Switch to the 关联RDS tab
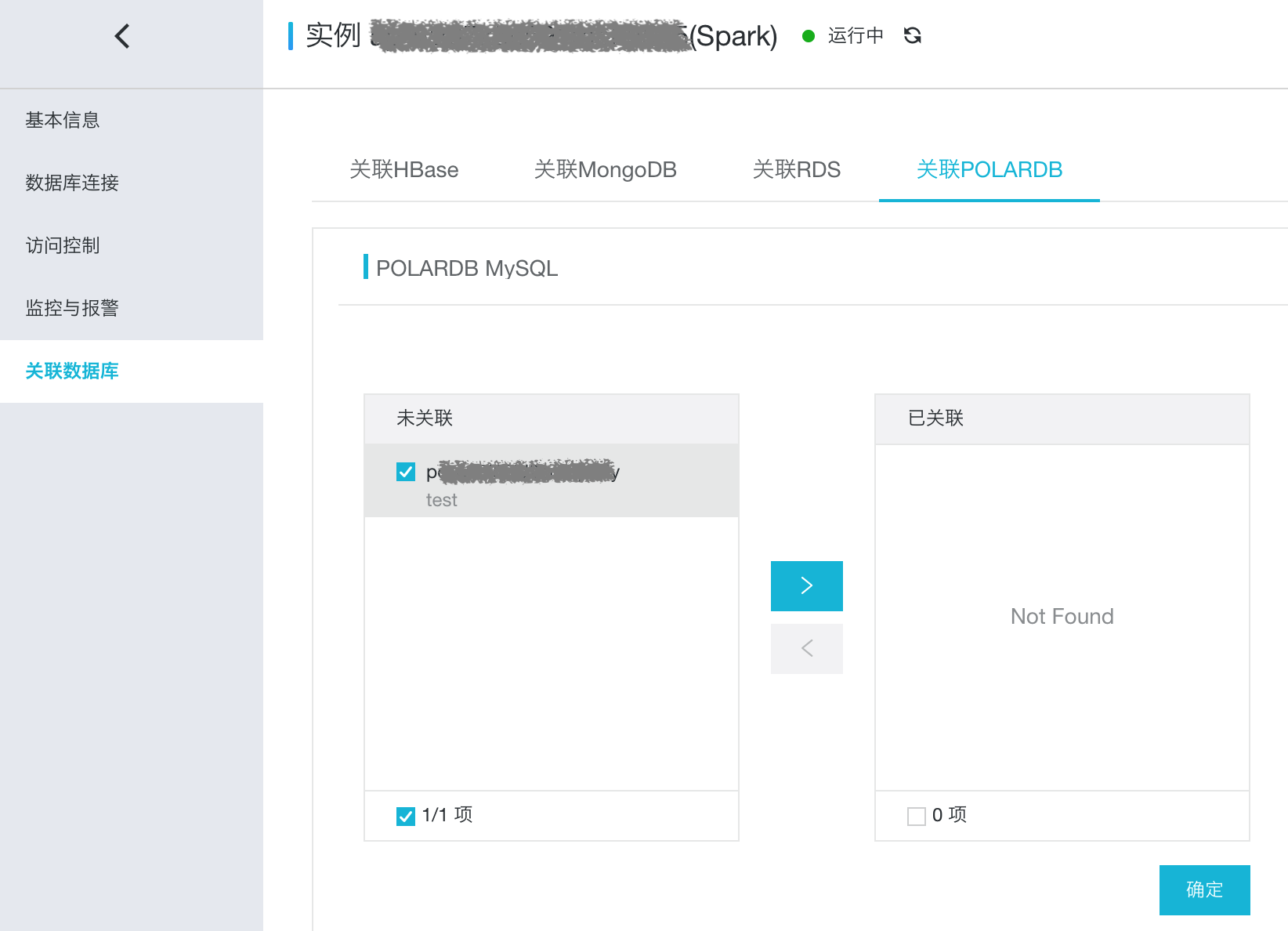 (x=797, y=169)
